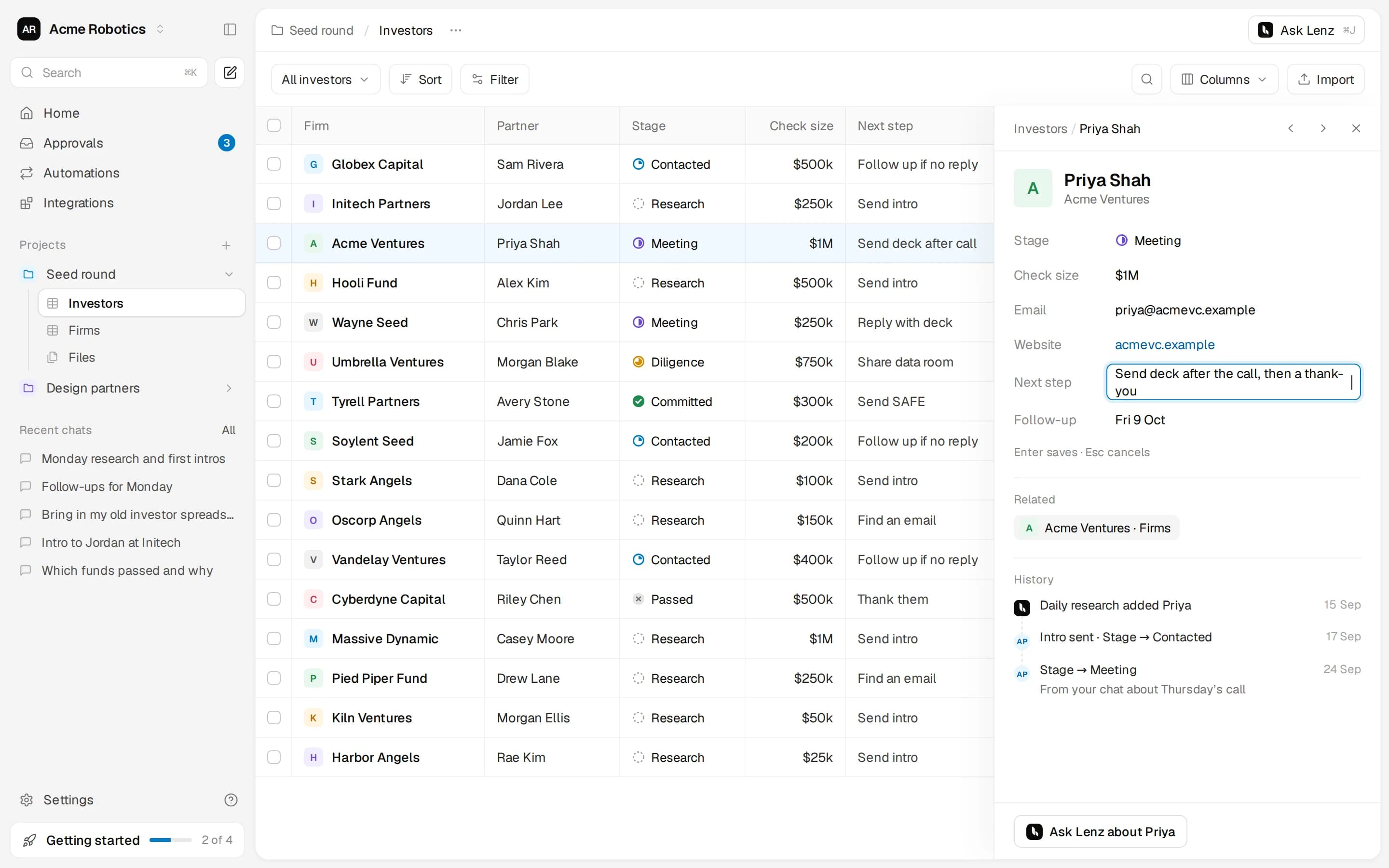Go to Home in the sidebar
This screenshot has width=1389, height=868.
(x=127, y=113)
